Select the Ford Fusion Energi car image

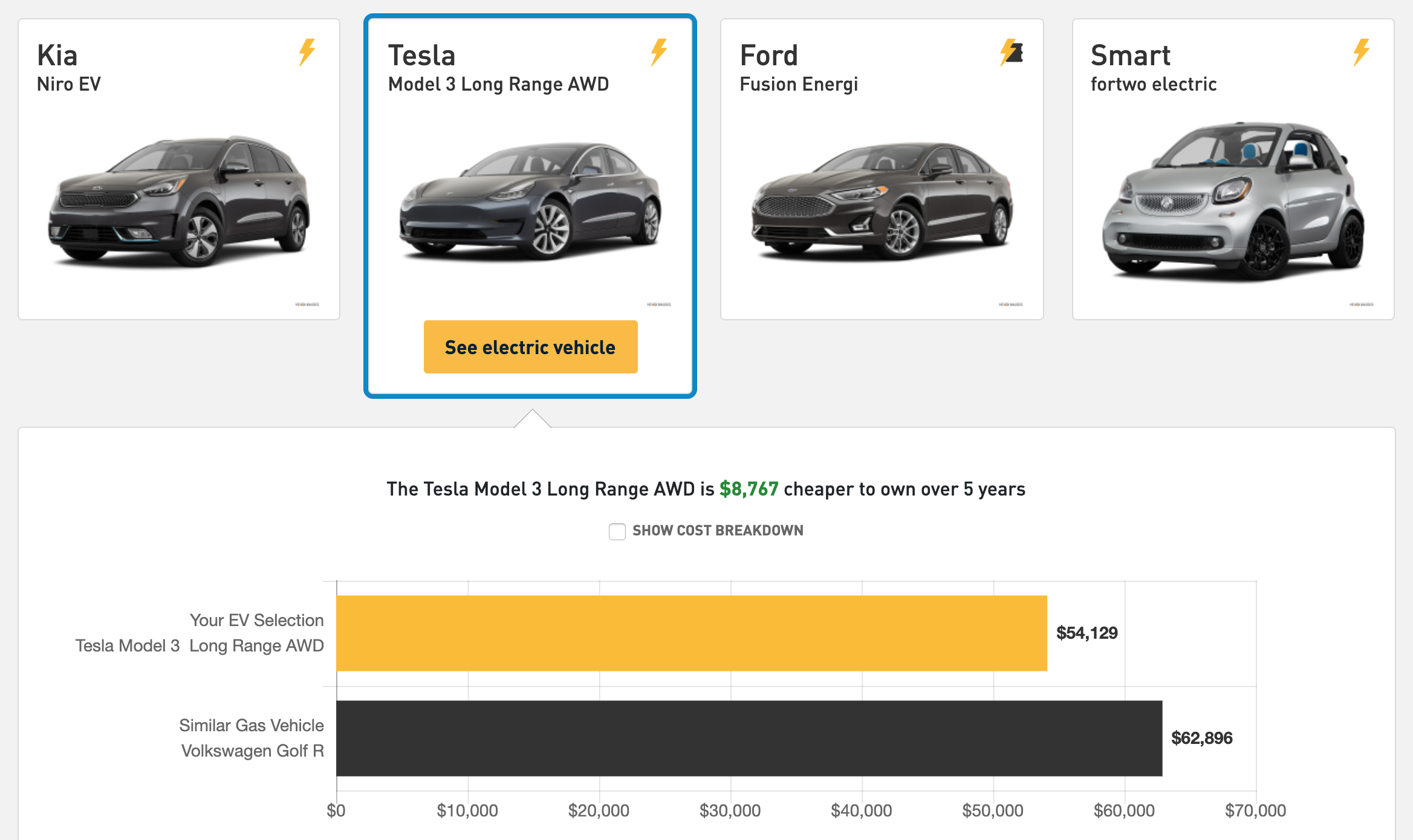point(882,201)
